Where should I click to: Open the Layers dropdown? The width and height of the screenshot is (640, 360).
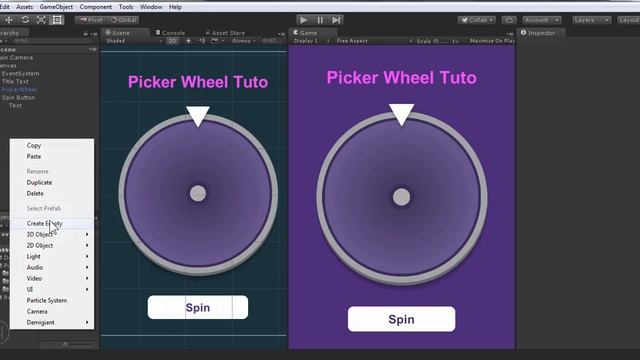point(591,20)
